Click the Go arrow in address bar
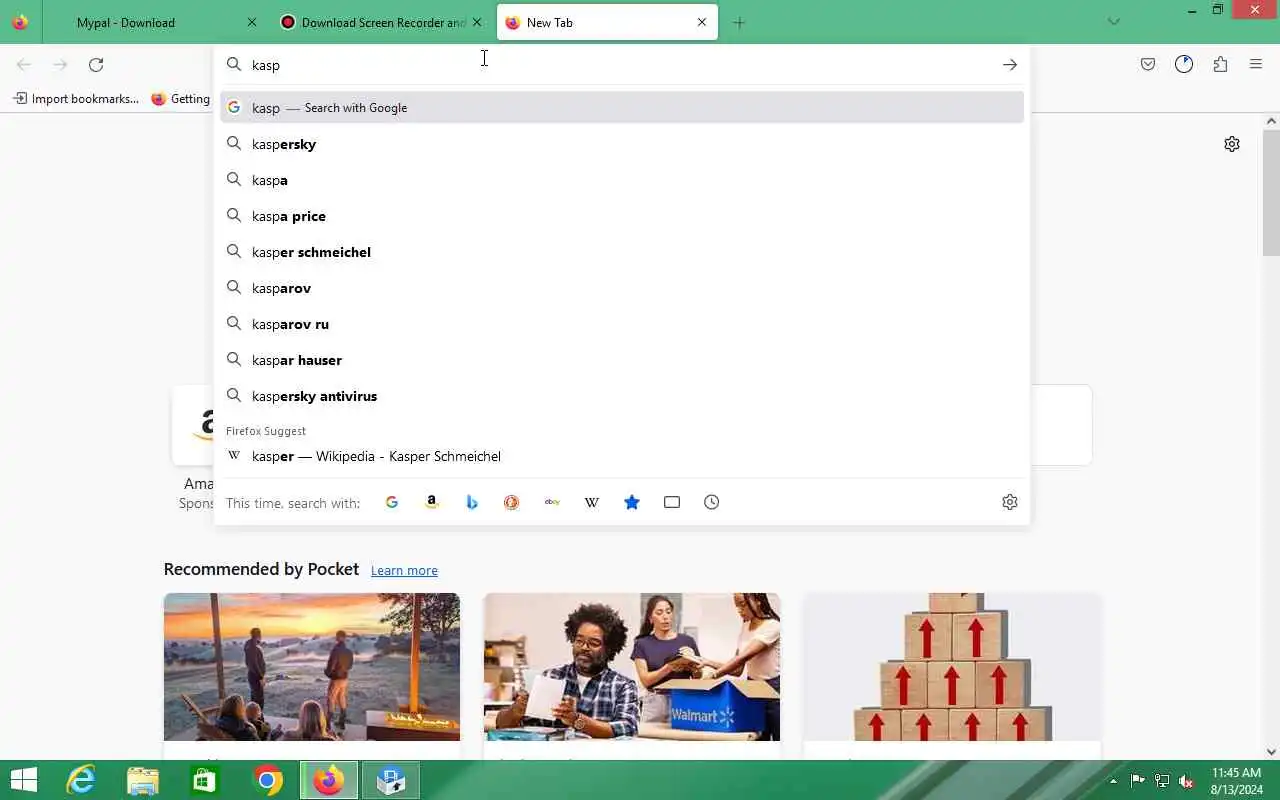Viewport: 1280px width, 800px height. coord(1010,65)
